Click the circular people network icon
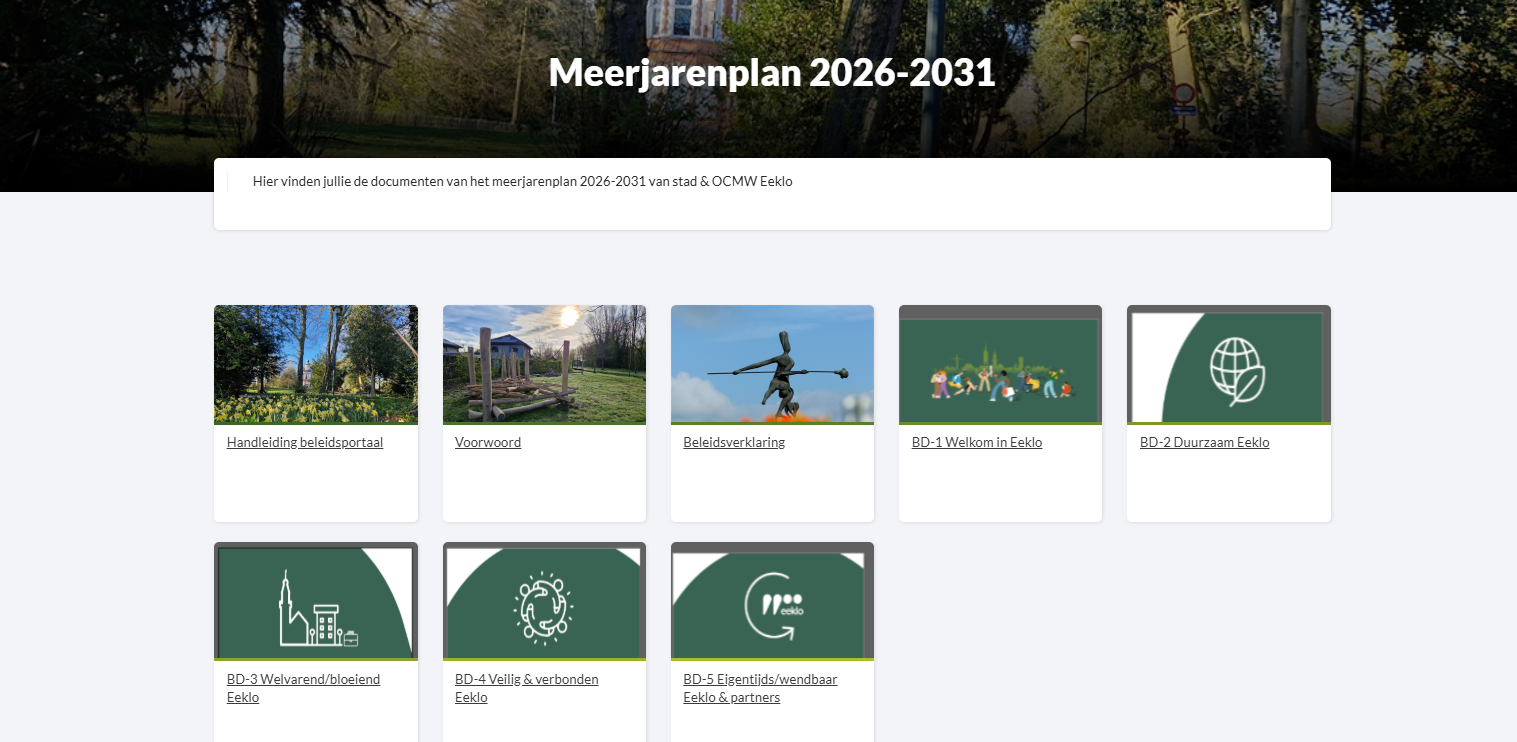The width and height of the screenshot is (1517, 742). pos(543,606)
